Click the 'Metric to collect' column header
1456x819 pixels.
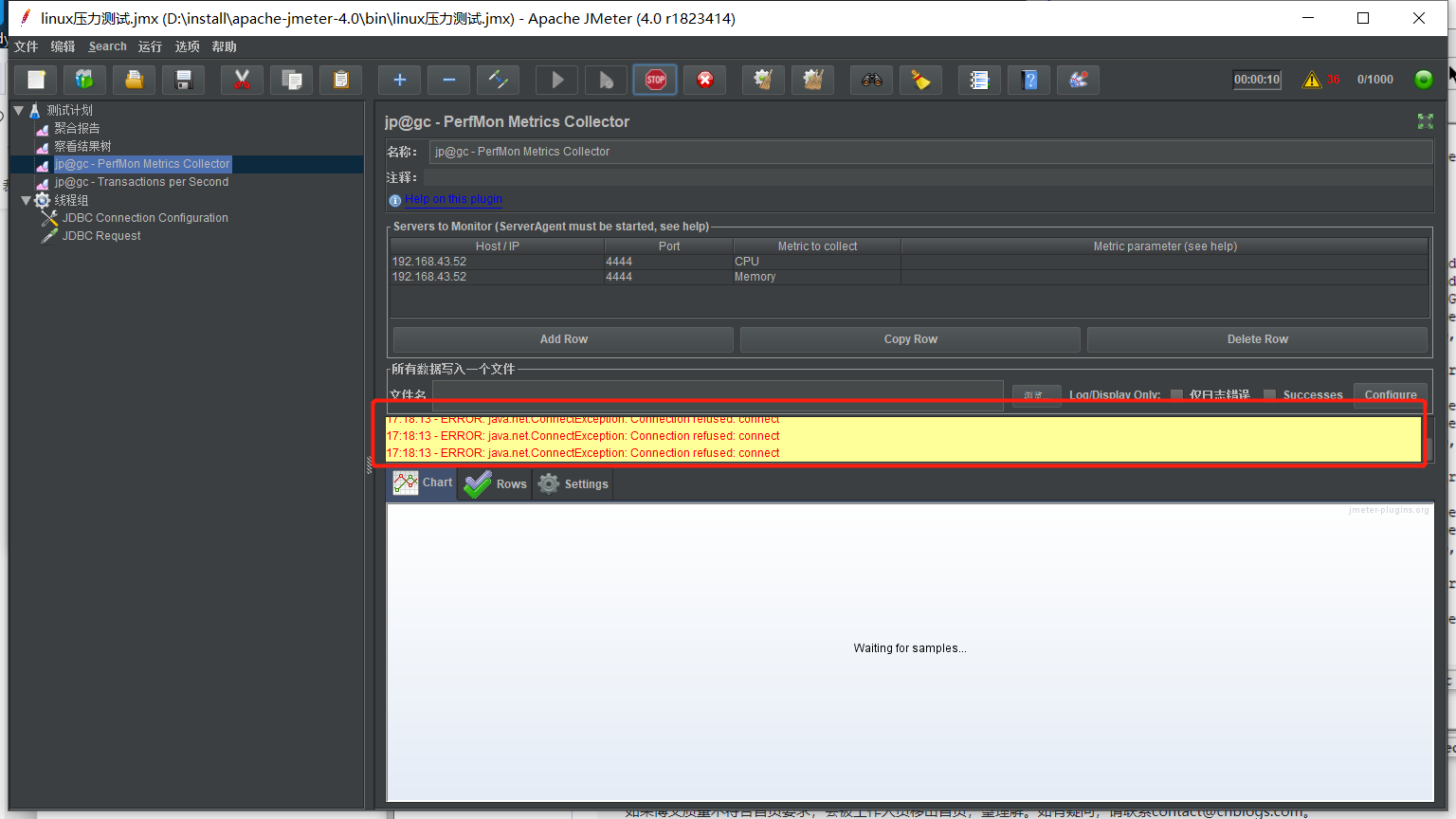coord(817,246)
